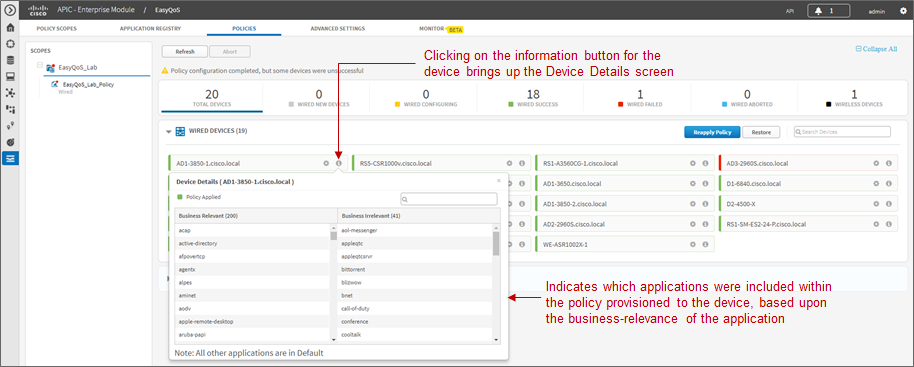914x367 pixels.
Task: Click the Refresh button
Action: 184,51
